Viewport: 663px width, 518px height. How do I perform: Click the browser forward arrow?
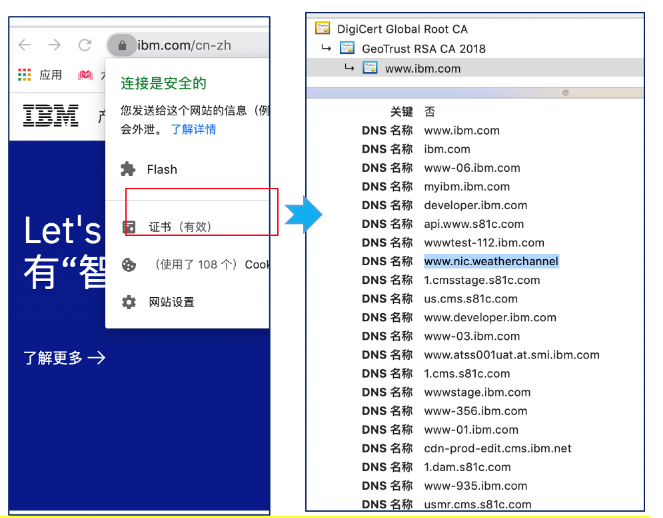[55, 45]
